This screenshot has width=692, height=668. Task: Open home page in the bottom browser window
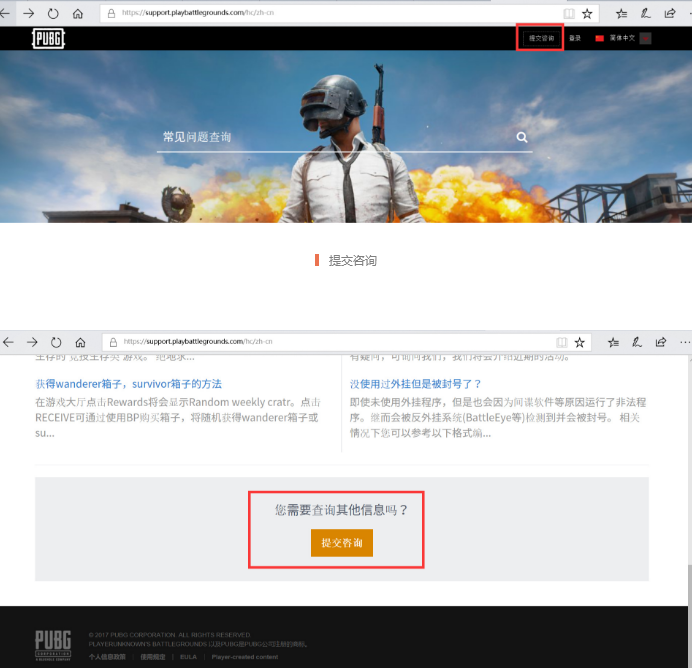[80, 342]
